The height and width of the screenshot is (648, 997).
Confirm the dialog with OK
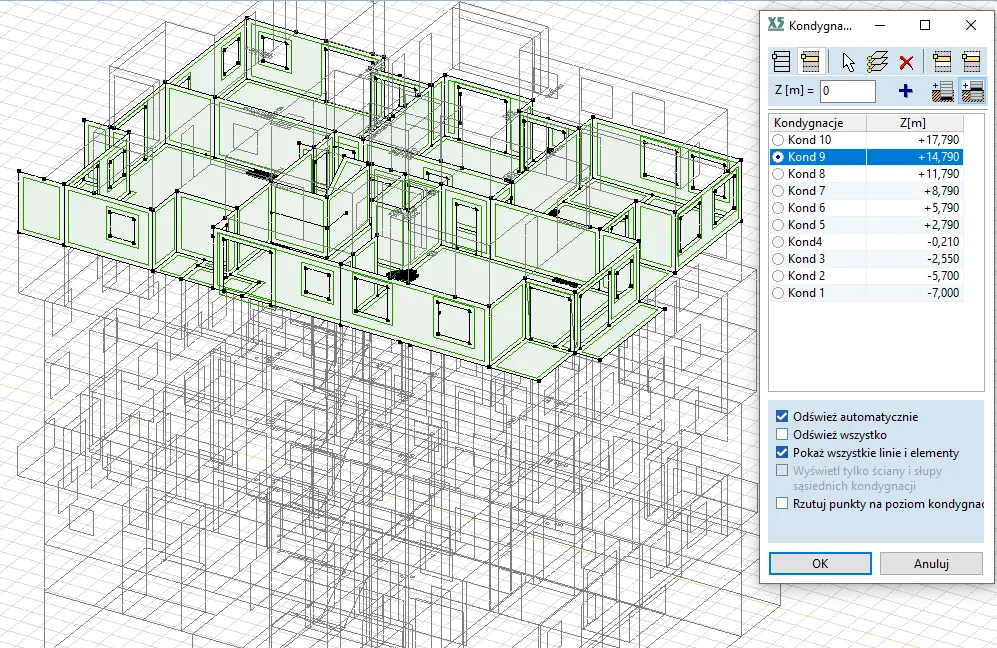coord(819,564)
